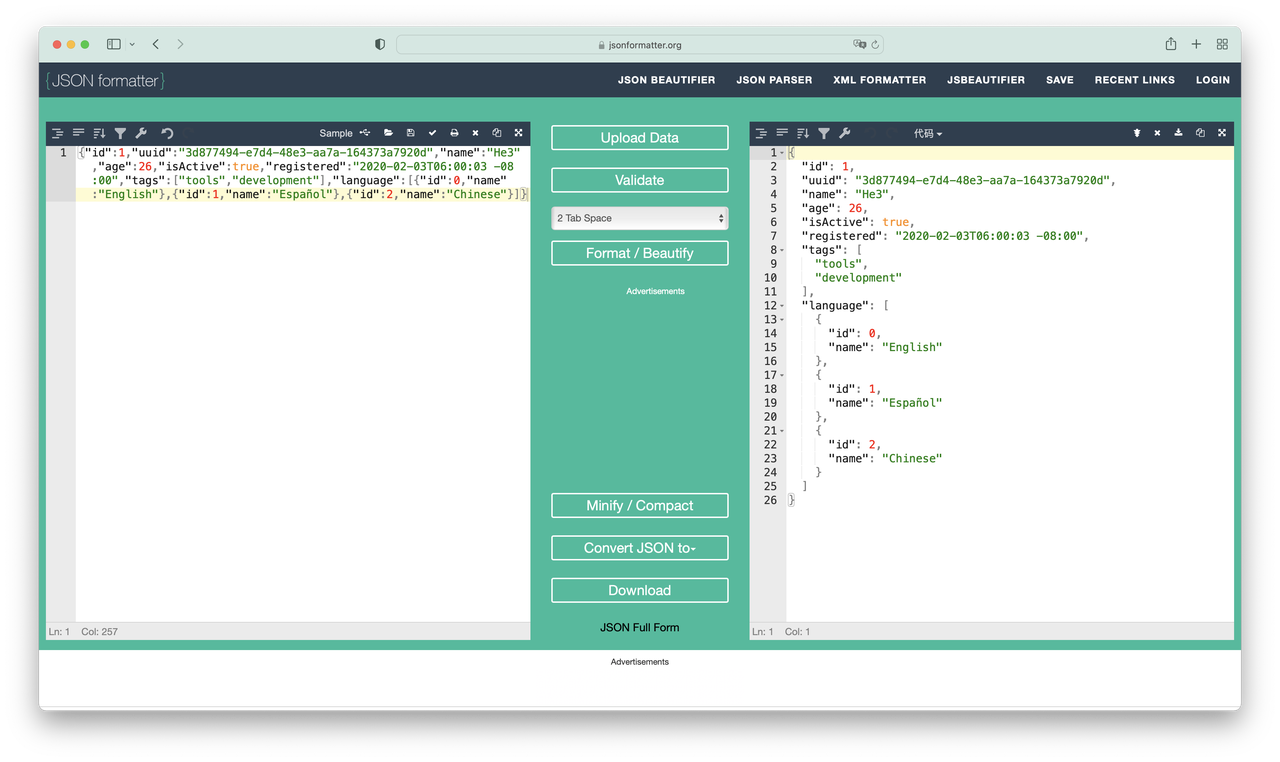Click Safari privacy shield icon
This screenshot has width=1280, height=762.
(380, 44)
